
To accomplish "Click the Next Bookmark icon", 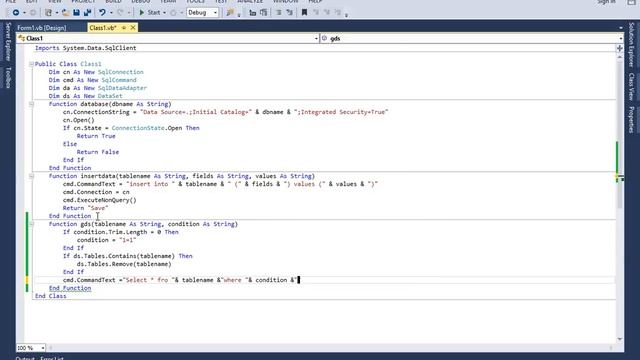I will coord(327,13).
